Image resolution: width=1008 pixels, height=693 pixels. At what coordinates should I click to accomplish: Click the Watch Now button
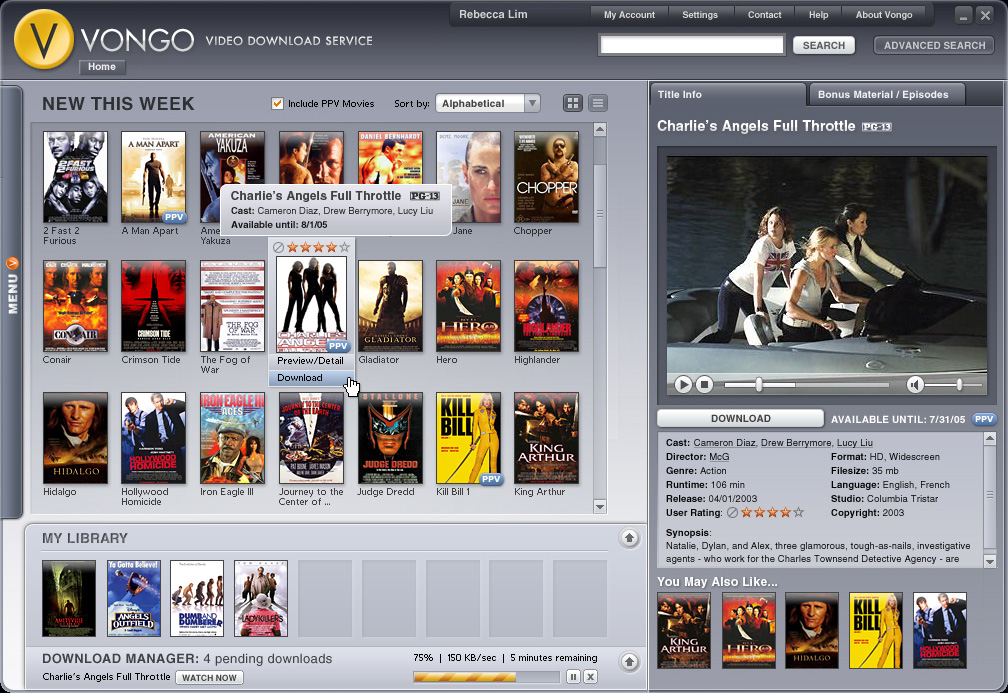coord(210,677)
